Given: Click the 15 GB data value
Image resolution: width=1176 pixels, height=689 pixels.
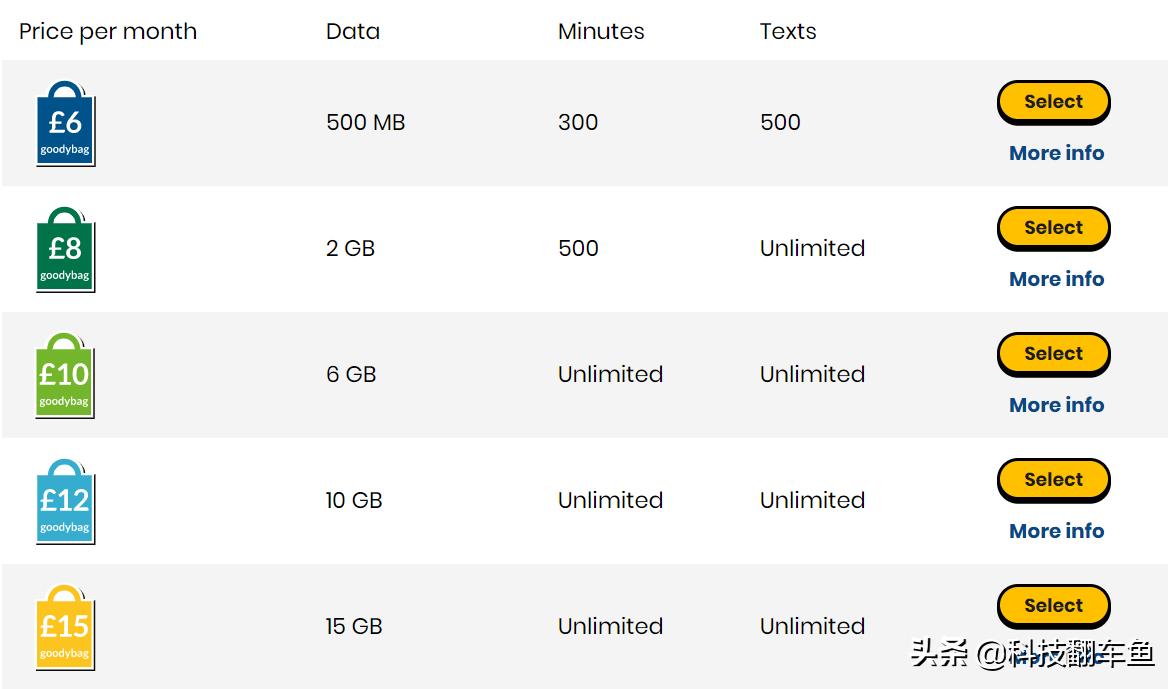Looking at the screenshot, I should click(354, 627).
